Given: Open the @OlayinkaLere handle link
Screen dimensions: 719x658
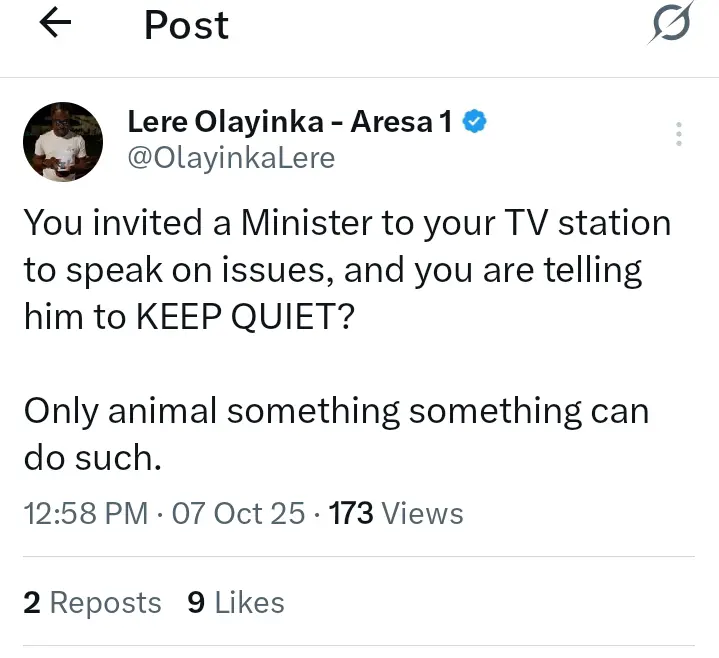Looking at the screenshot, I should [231, 158].
